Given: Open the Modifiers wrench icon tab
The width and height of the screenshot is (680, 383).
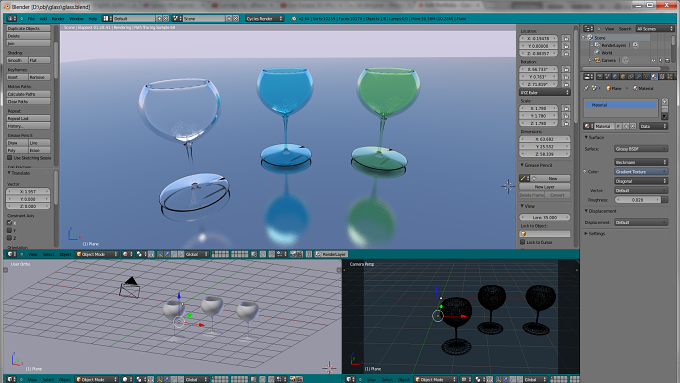Looking at the screenshot, I should tap(638, 76).
